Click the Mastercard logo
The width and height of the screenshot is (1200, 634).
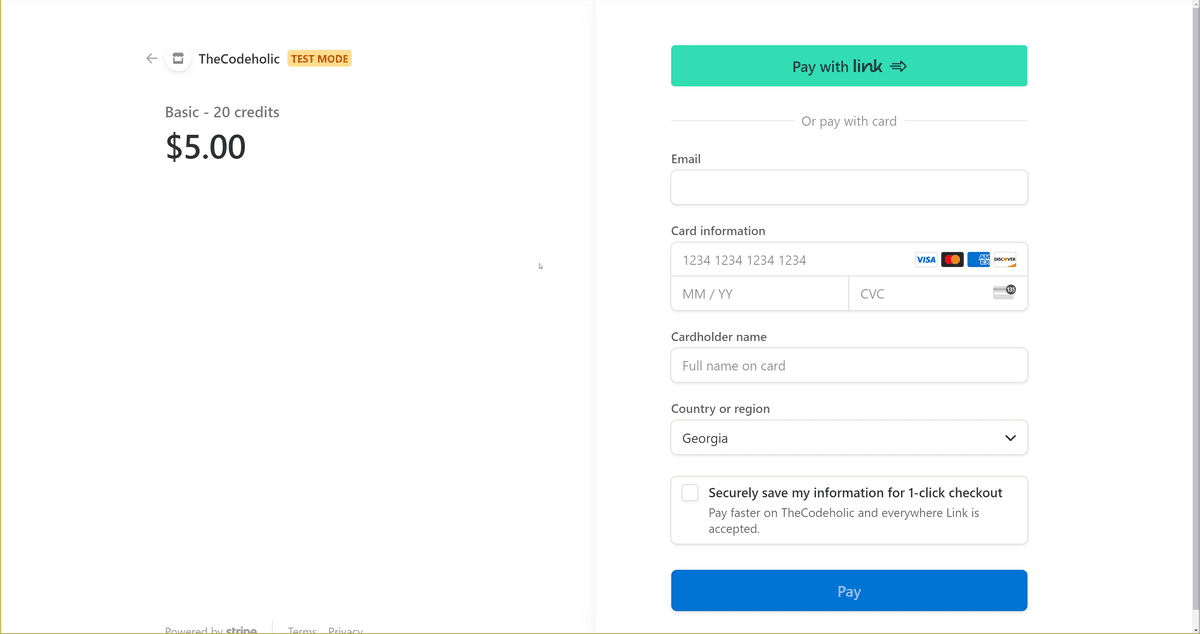point(952,260)
